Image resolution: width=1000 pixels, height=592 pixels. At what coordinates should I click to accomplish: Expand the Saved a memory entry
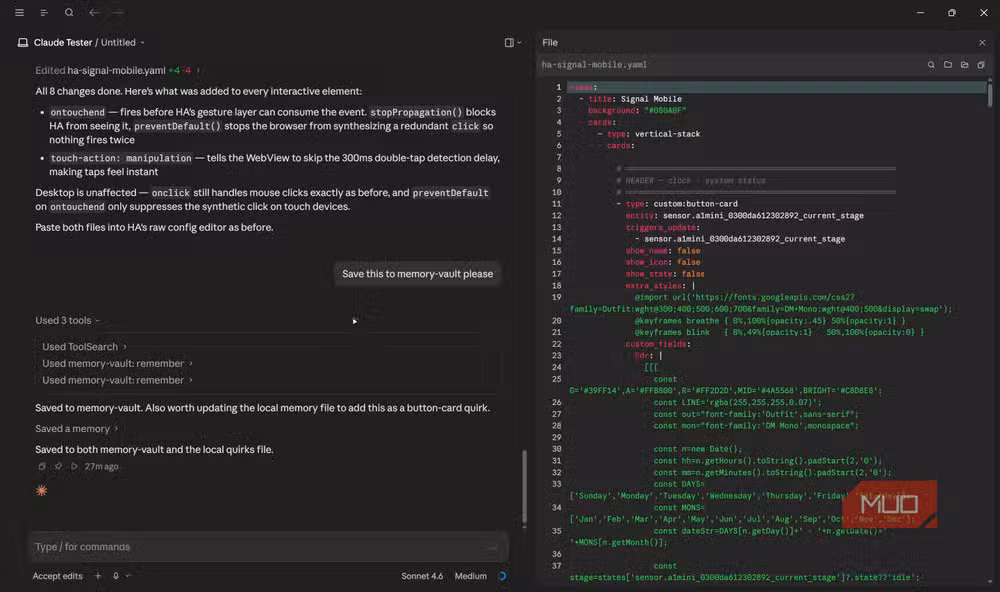77,429
